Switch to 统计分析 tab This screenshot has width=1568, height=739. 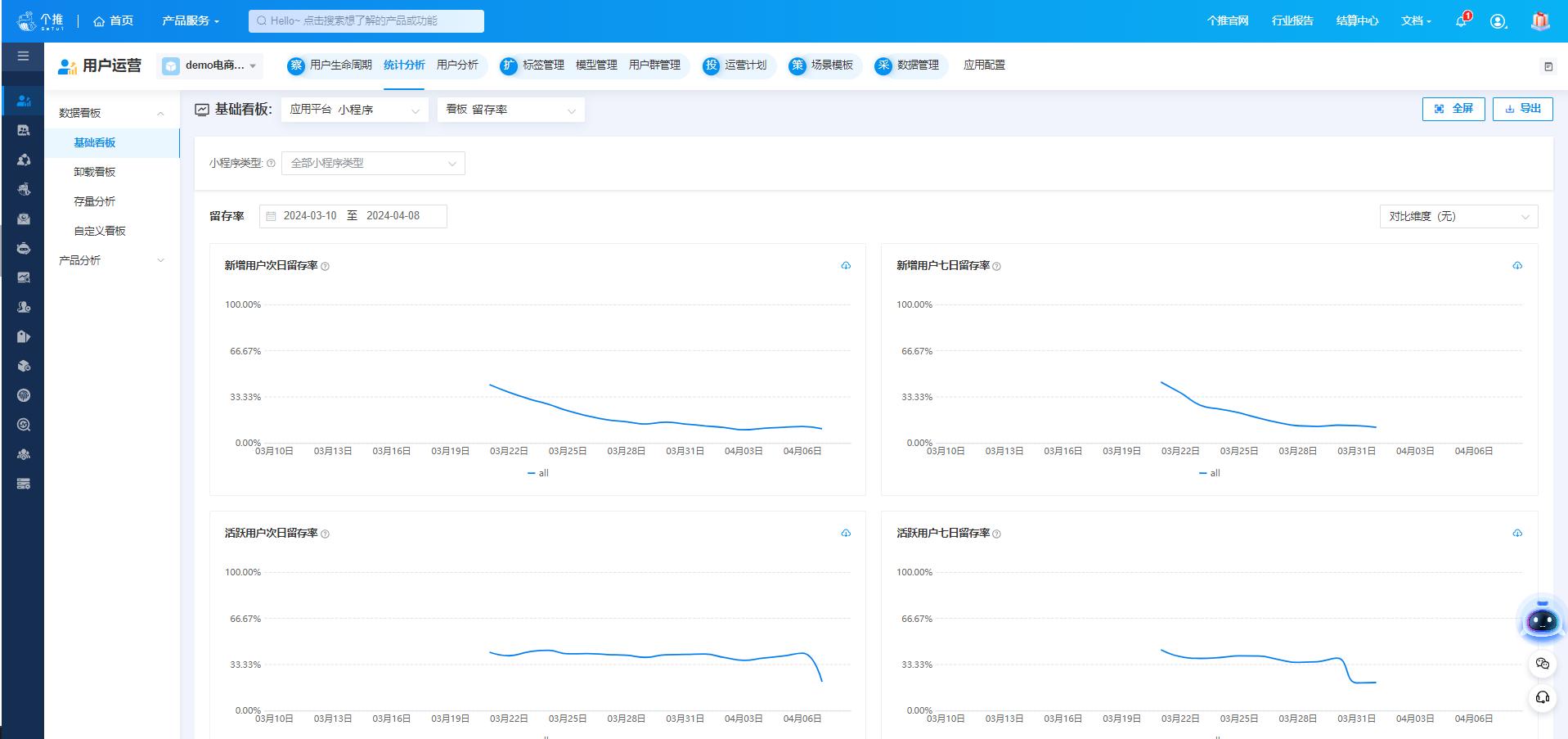click(x=404, y=65)
